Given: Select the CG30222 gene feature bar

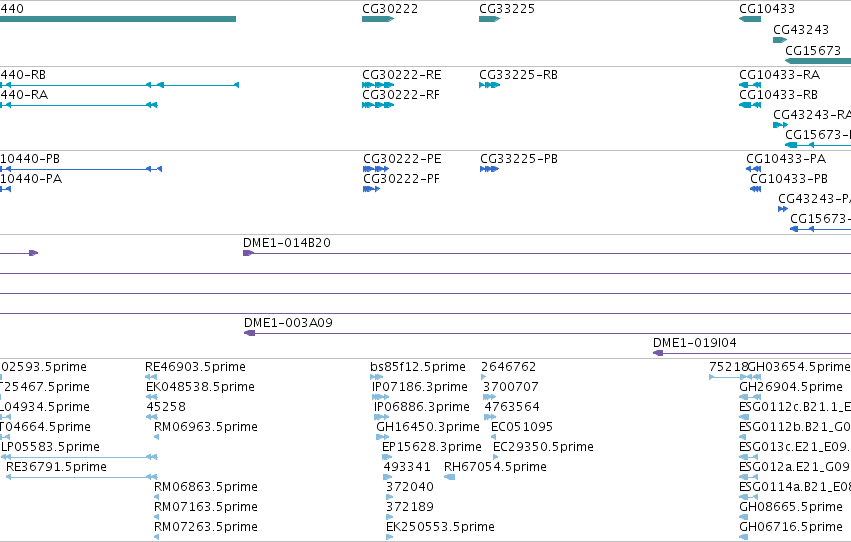Looking at the screenshot, I should tap(378, 19).
